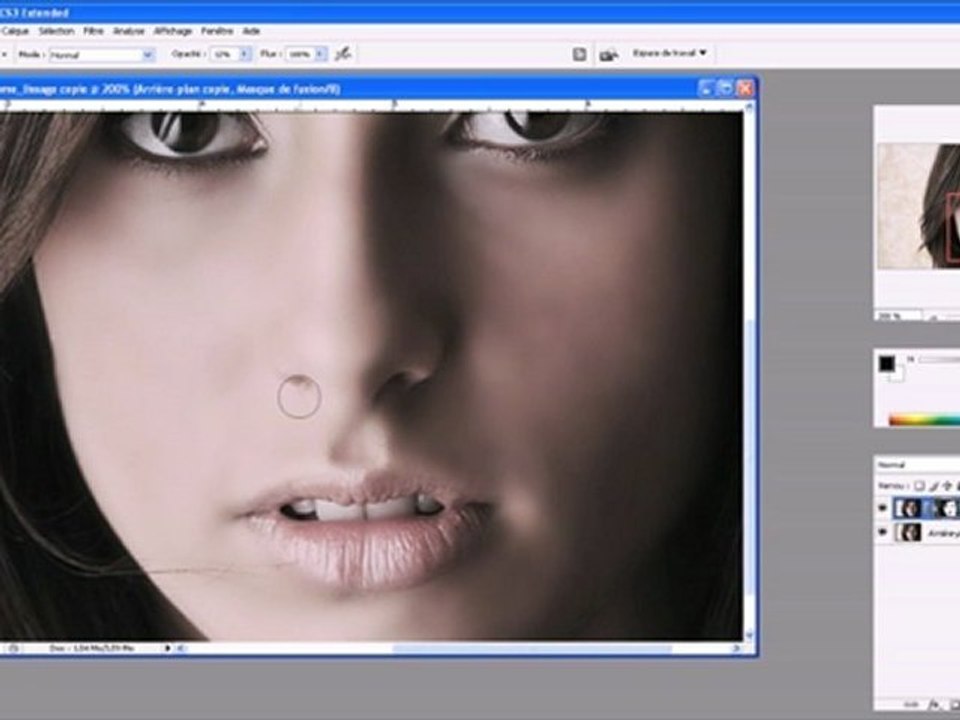This screenshot has height=720, width=960.
Task: Click the Navigator preview thumbnail
Action: point(918,206)
